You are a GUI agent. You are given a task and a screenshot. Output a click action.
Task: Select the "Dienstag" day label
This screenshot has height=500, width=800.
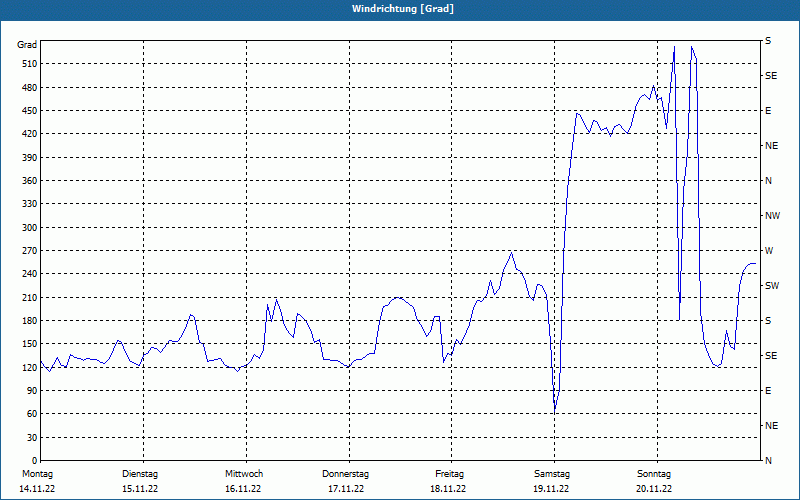(x=140, y=474)
